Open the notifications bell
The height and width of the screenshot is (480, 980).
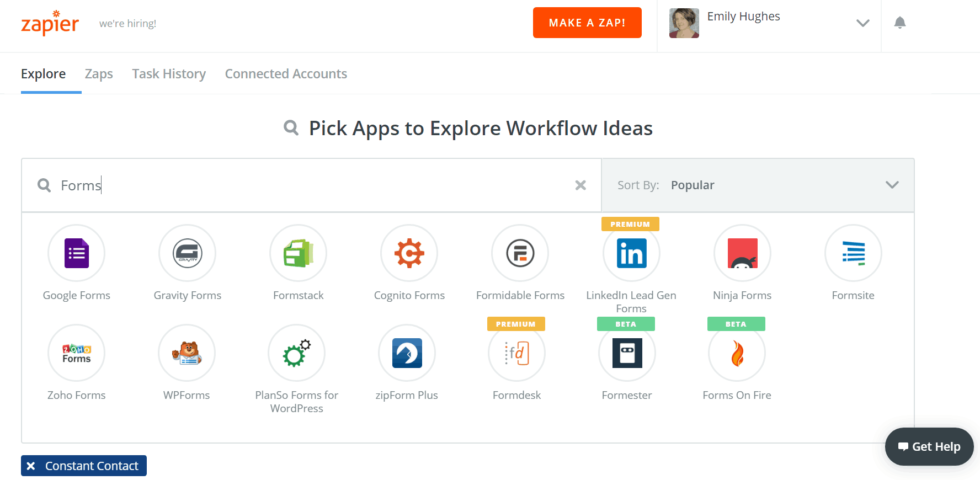(900, 23)
